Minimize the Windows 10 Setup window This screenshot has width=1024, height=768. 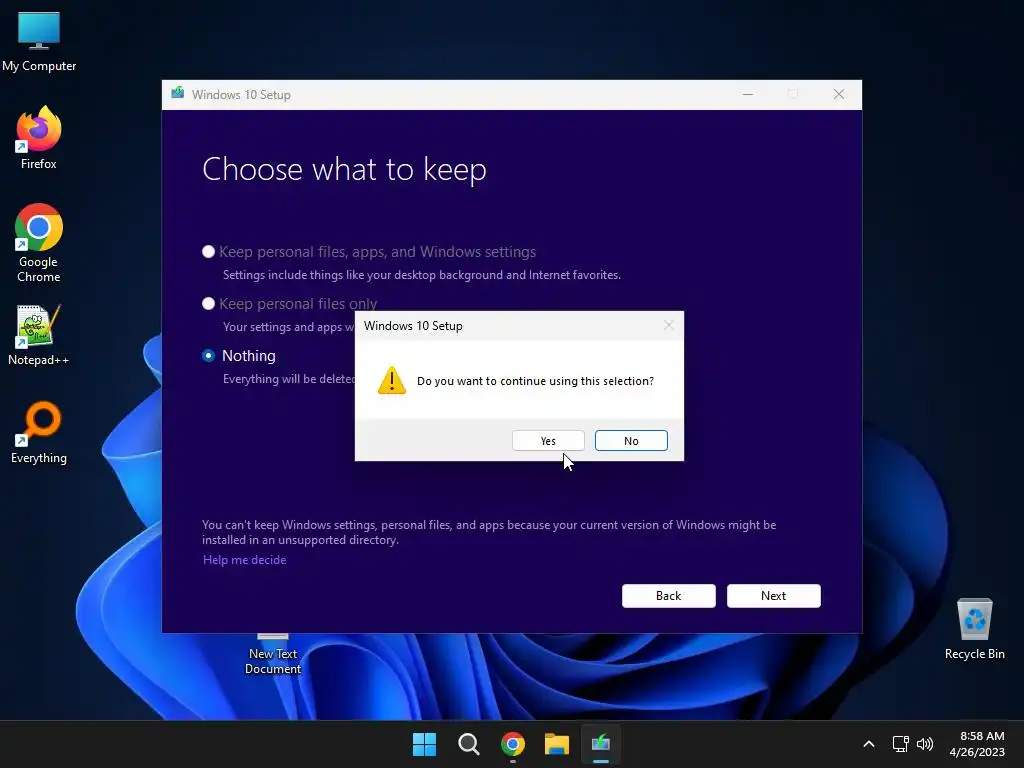tap(748, 95)
